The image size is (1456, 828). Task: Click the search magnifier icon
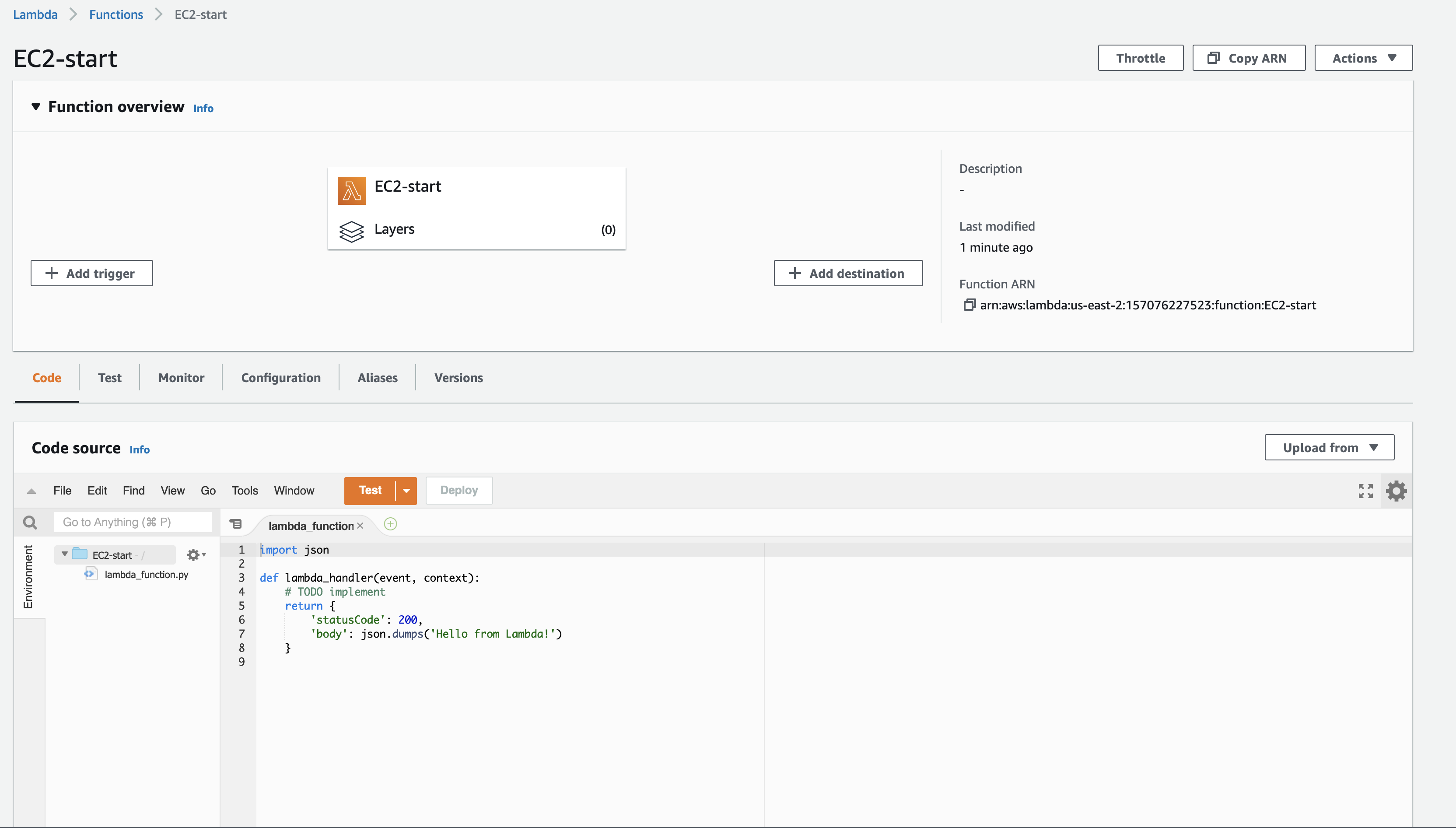point(30,522)
